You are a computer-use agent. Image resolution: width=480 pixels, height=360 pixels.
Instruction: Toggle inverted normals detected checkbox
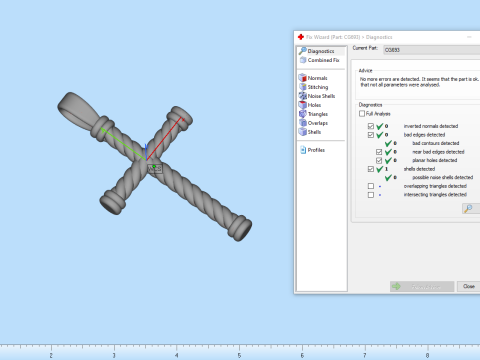pyautogui.click(x=371, y=126)
